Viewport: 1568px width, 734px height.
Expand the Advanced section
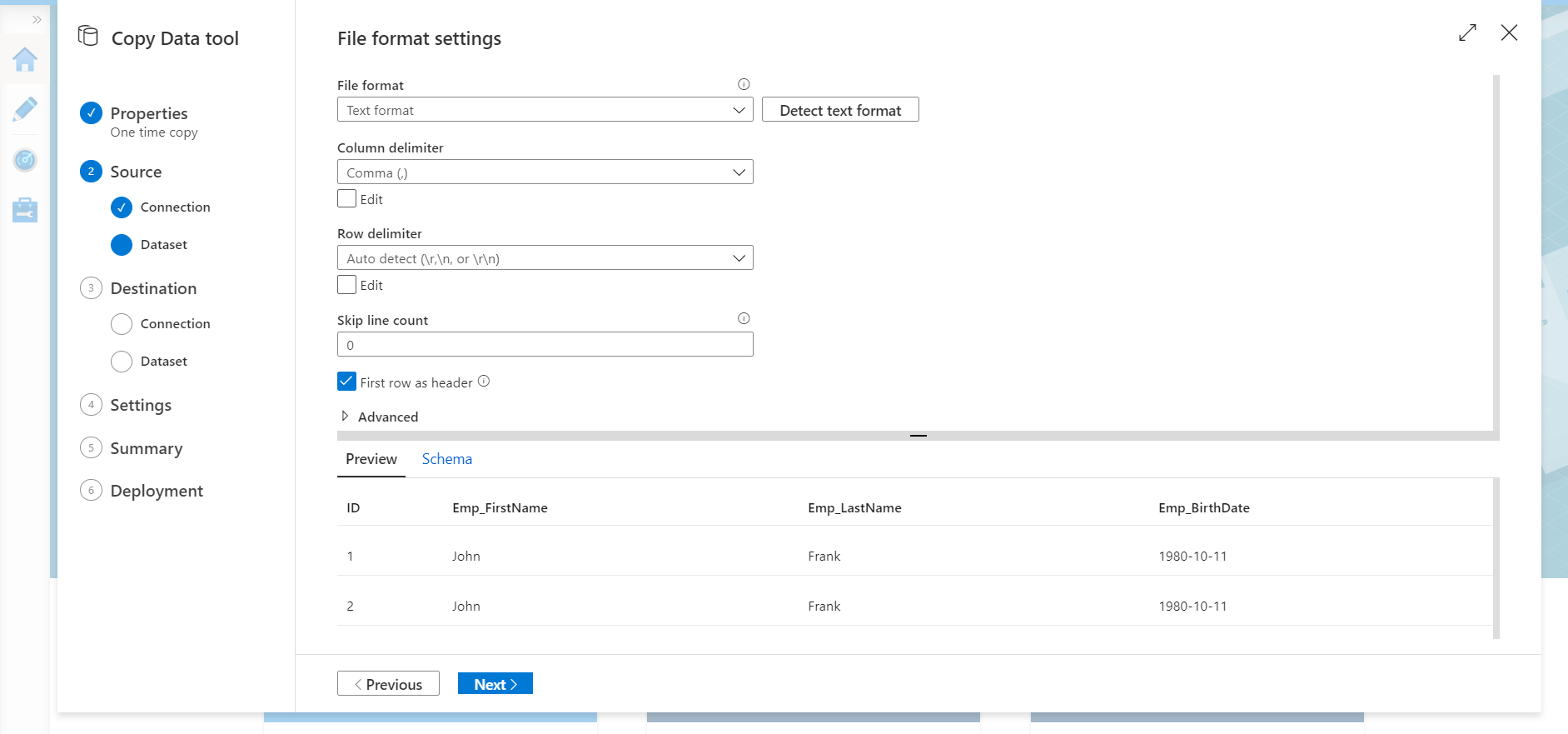[x=345, y=417]
